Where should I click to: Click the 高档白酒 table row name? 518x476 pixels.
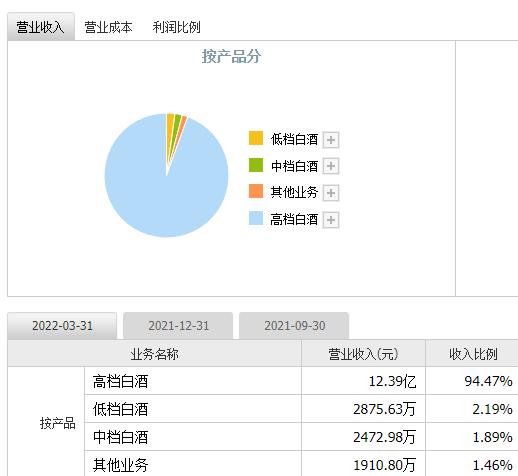point(120,381)
